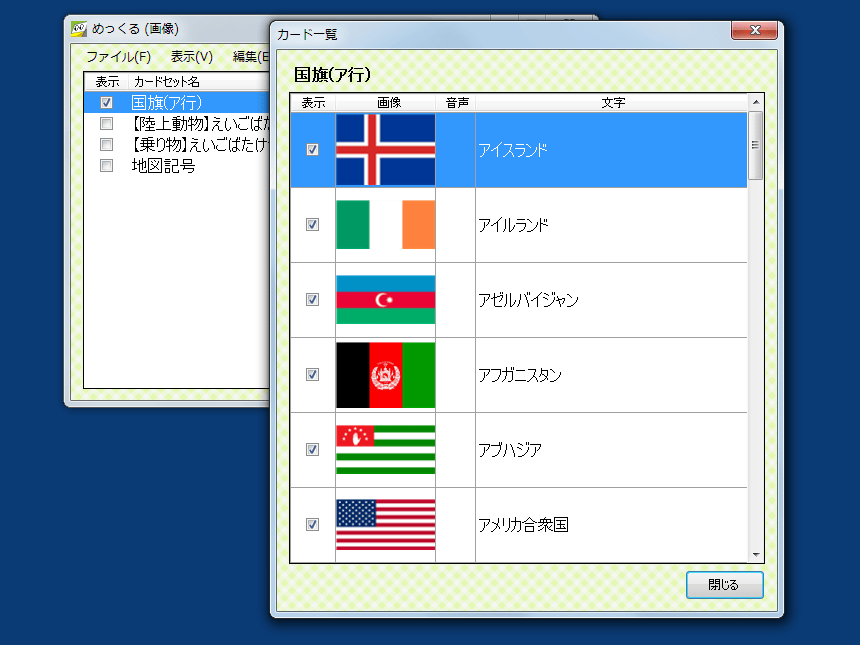This screenshot has width=860, height=645.
Task: Select the アメリカ合衆国 text cell
Action: pos(612,525)
